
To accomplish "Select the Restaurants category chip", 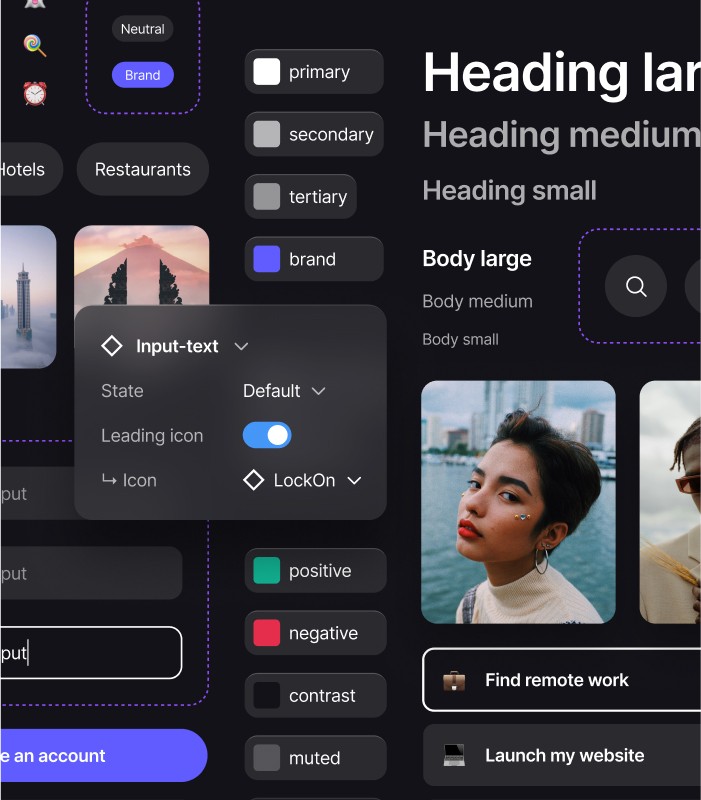I will coord(143,169).
